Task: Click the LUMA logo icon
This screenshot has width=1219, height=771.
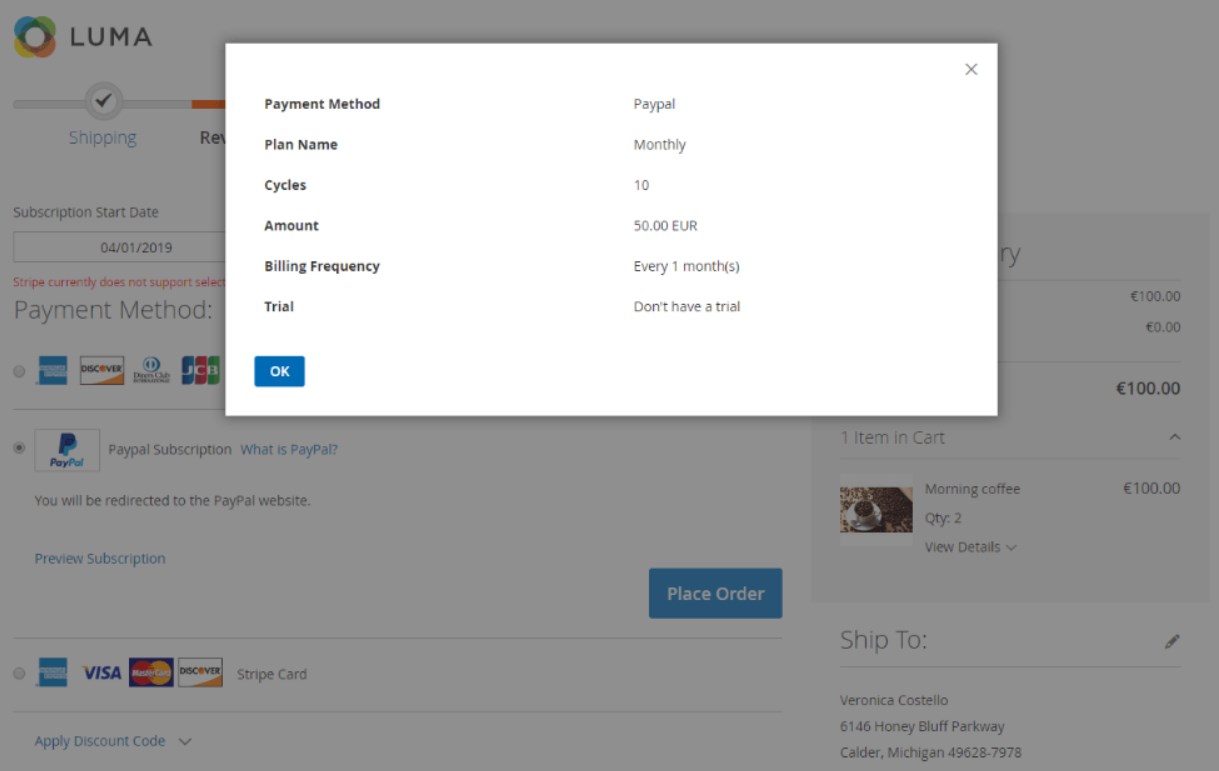Action: tap(35, 37)
